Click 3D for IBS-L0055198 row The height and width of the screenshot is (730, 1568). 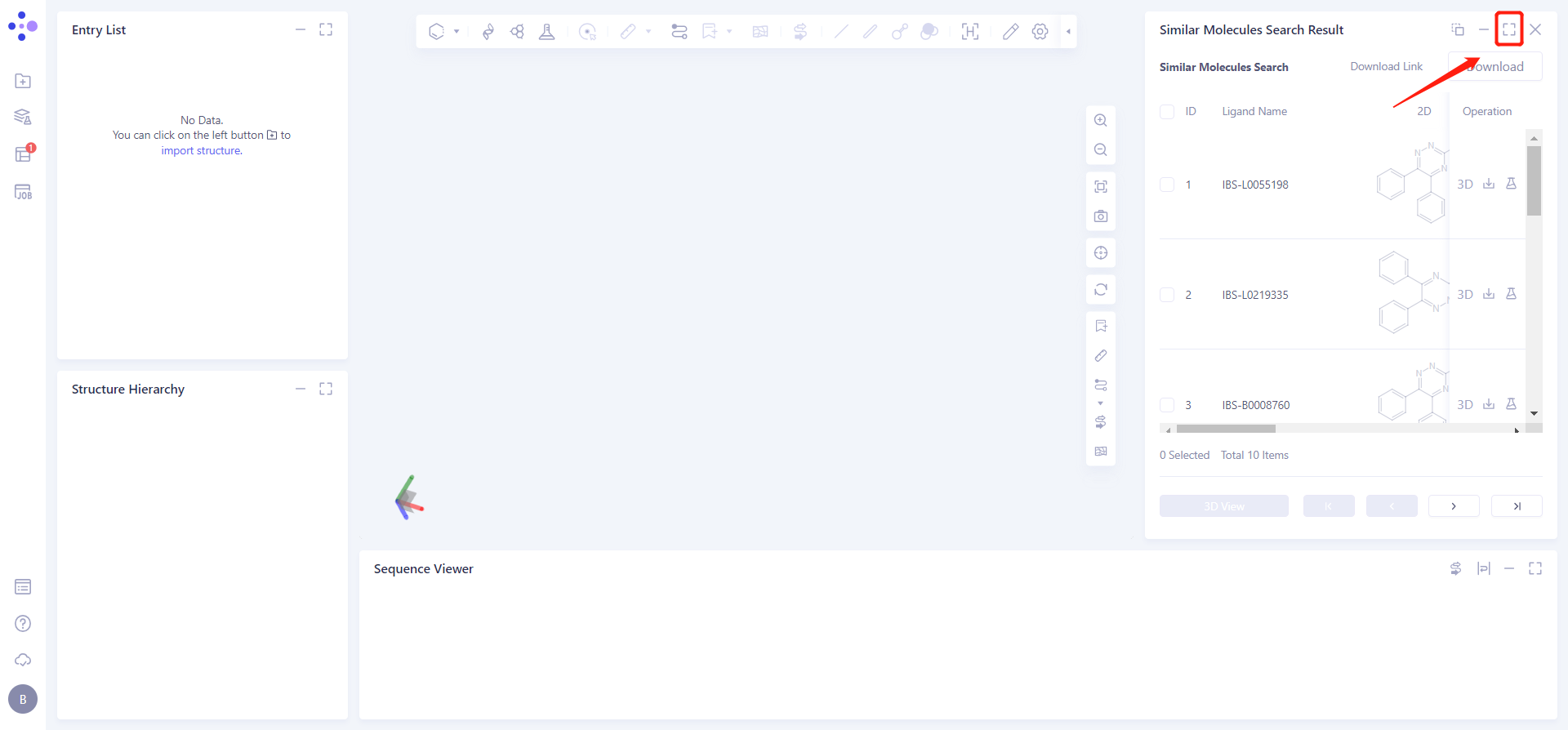pos(1465,185)
